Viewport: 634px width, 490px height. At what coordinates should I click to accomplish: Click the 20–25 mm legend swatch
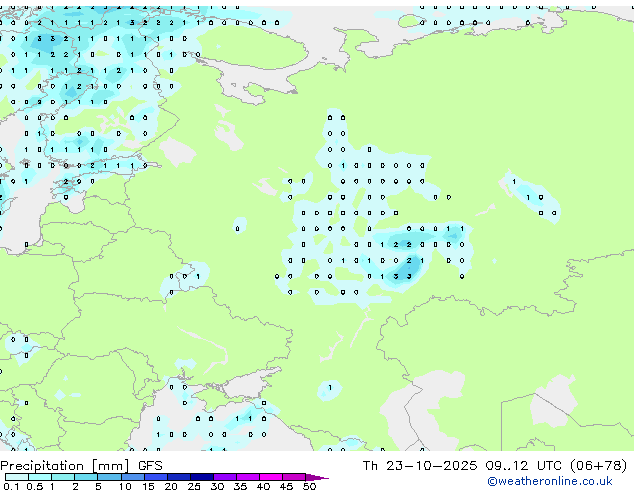point(179,477)
